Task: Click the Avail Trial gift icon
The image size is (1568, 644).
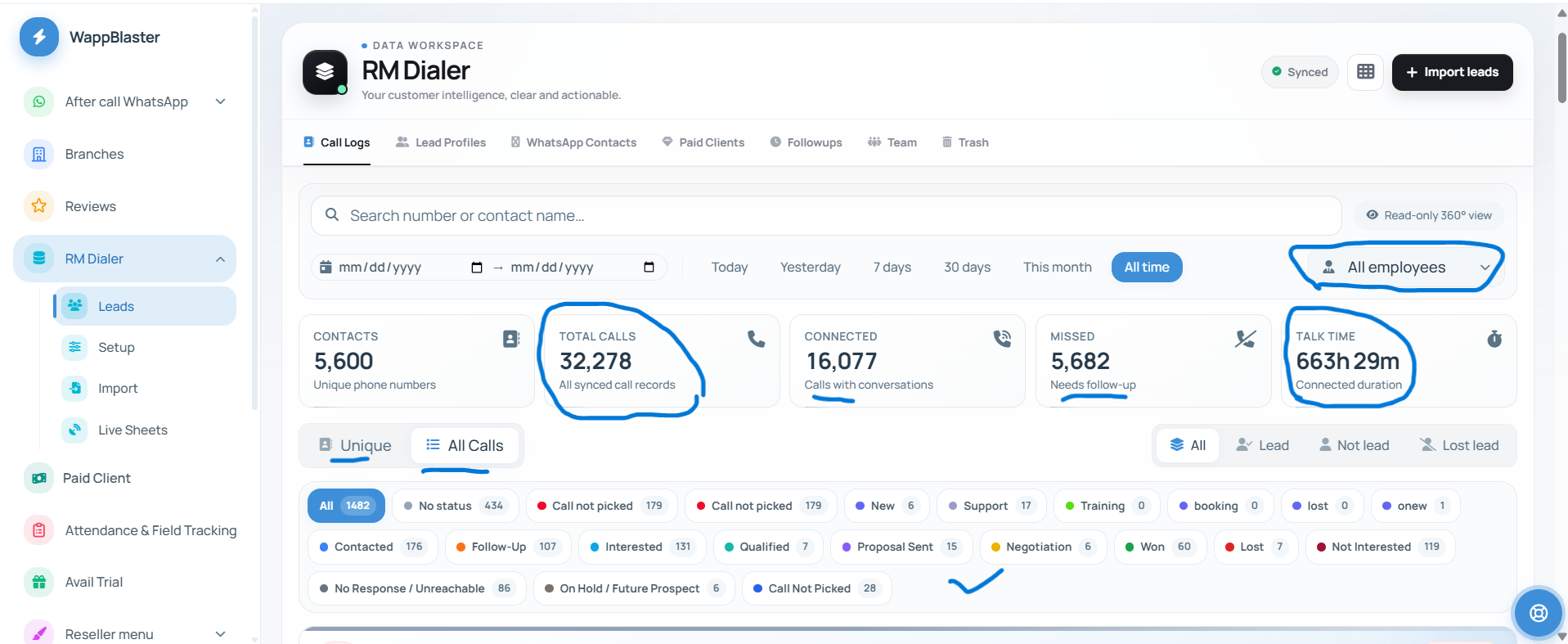Action: [x=38, y=582]
